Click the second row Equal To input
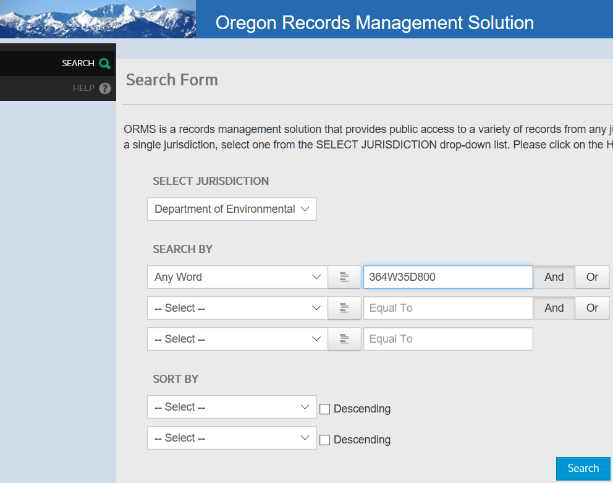Image resolution: width=613 pixels, height=483 pixels. [x=447, y=308]
